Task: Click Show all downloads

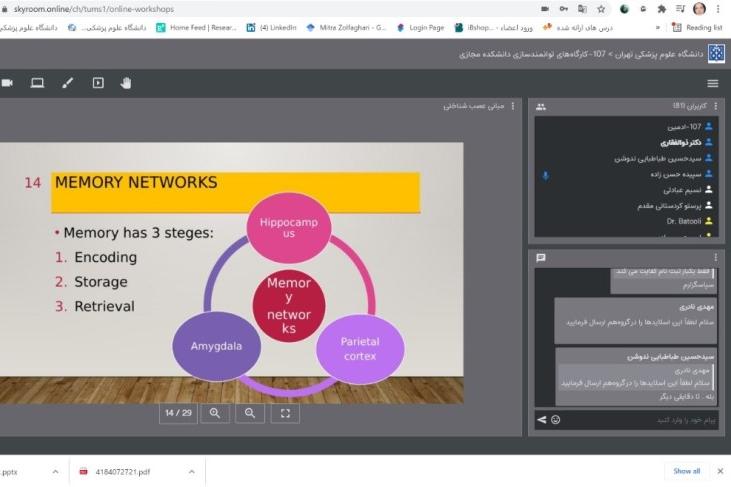Action: (x=686, y=471)
